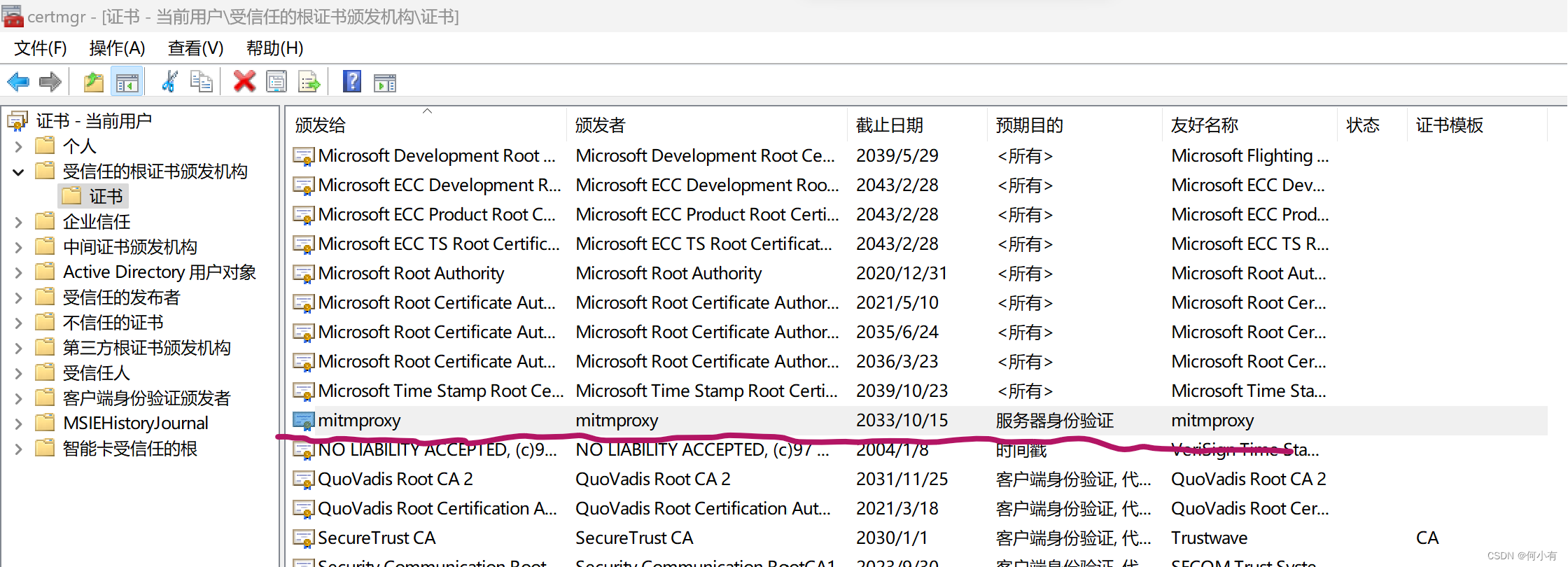Expand the 第三方根证书颁发机构 node
The width and height of the screenshot is (1568, 567).
click(19, 348)
